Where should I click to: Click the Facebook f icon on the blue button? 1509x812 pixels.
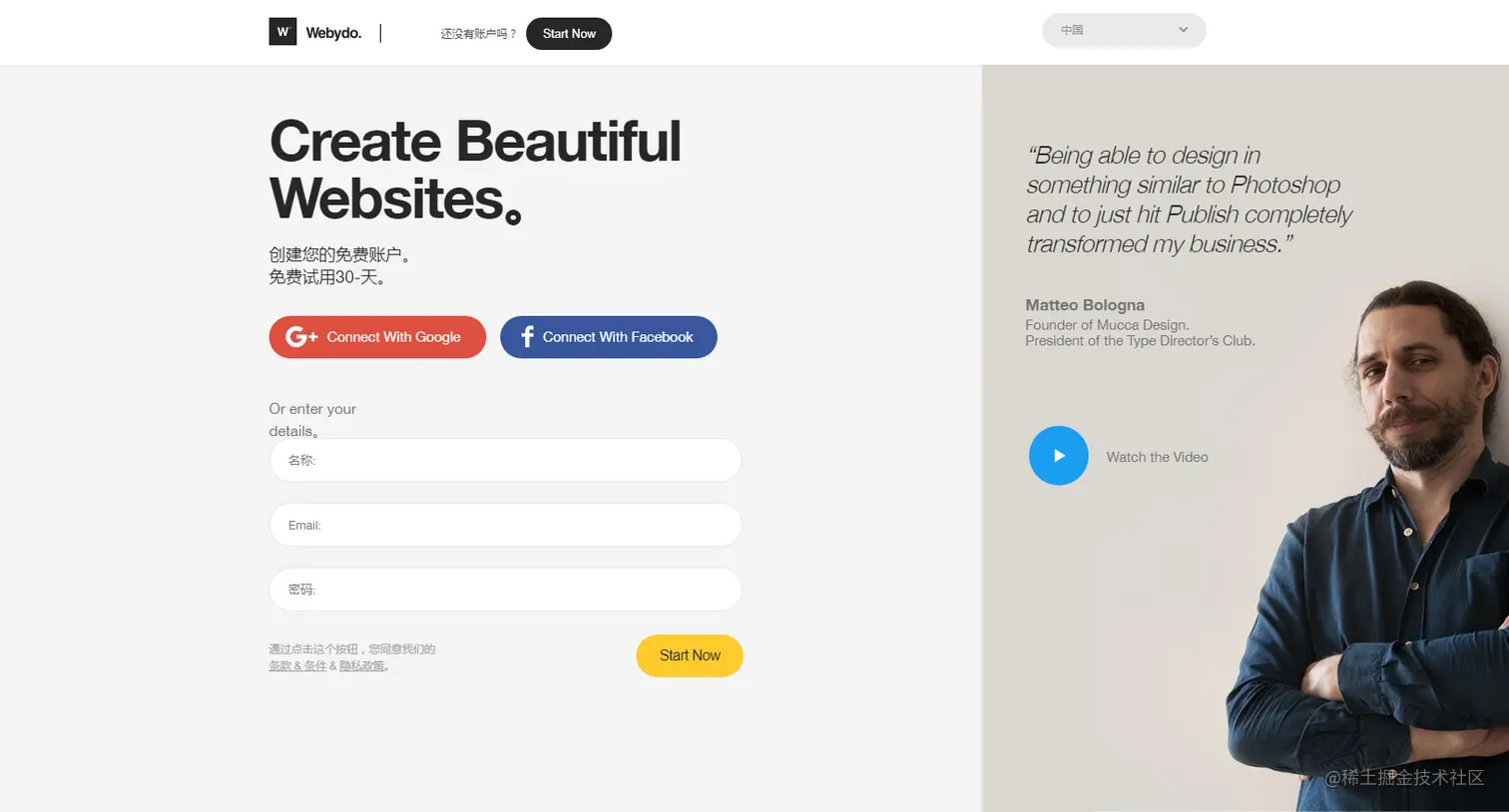pyautogui.click(x=527, y=337)
